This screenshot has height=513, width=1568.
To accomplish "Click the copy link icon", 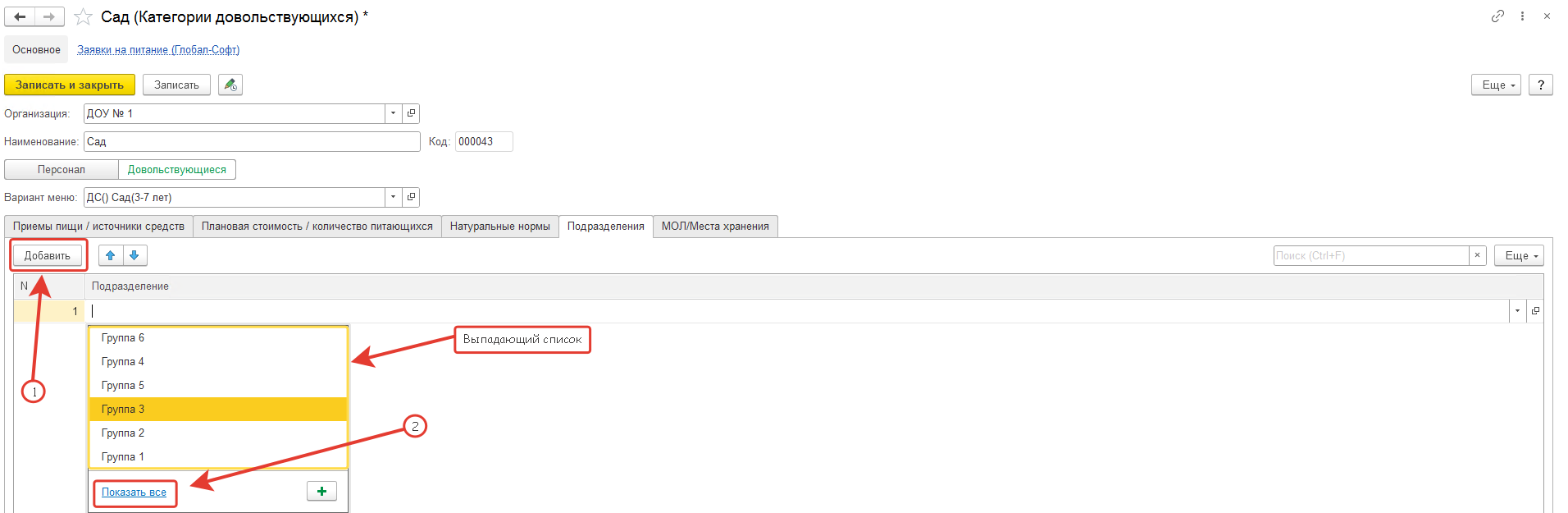I will point(1497,16).
